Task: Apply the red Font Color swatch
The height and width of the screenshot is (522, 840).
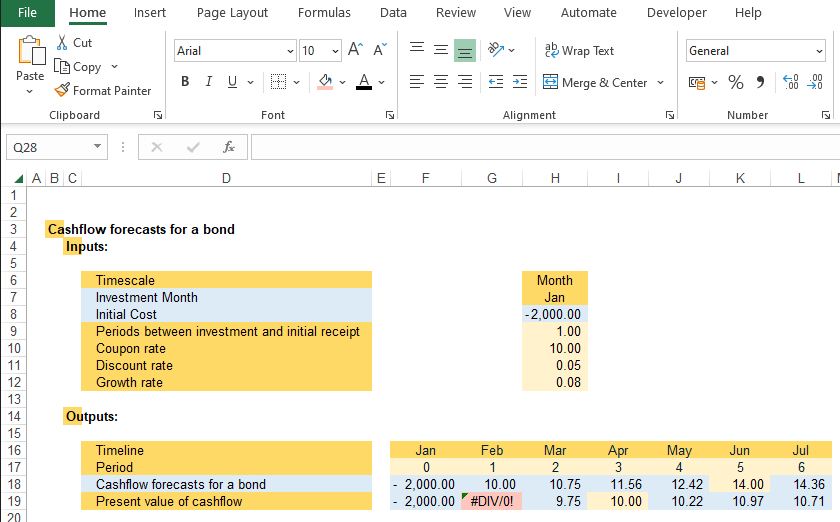Action: [x=363, y=82]
